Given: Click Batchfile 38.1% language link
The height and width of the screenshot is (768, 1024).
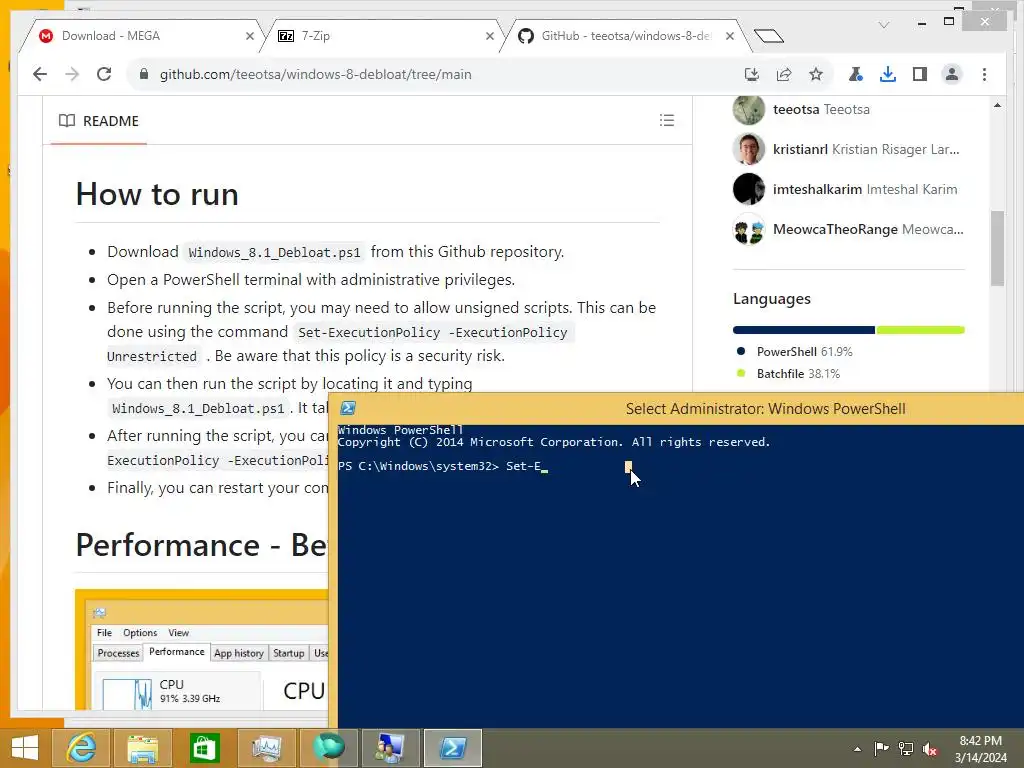Looking at the screenshot, I should coord(798,374).
